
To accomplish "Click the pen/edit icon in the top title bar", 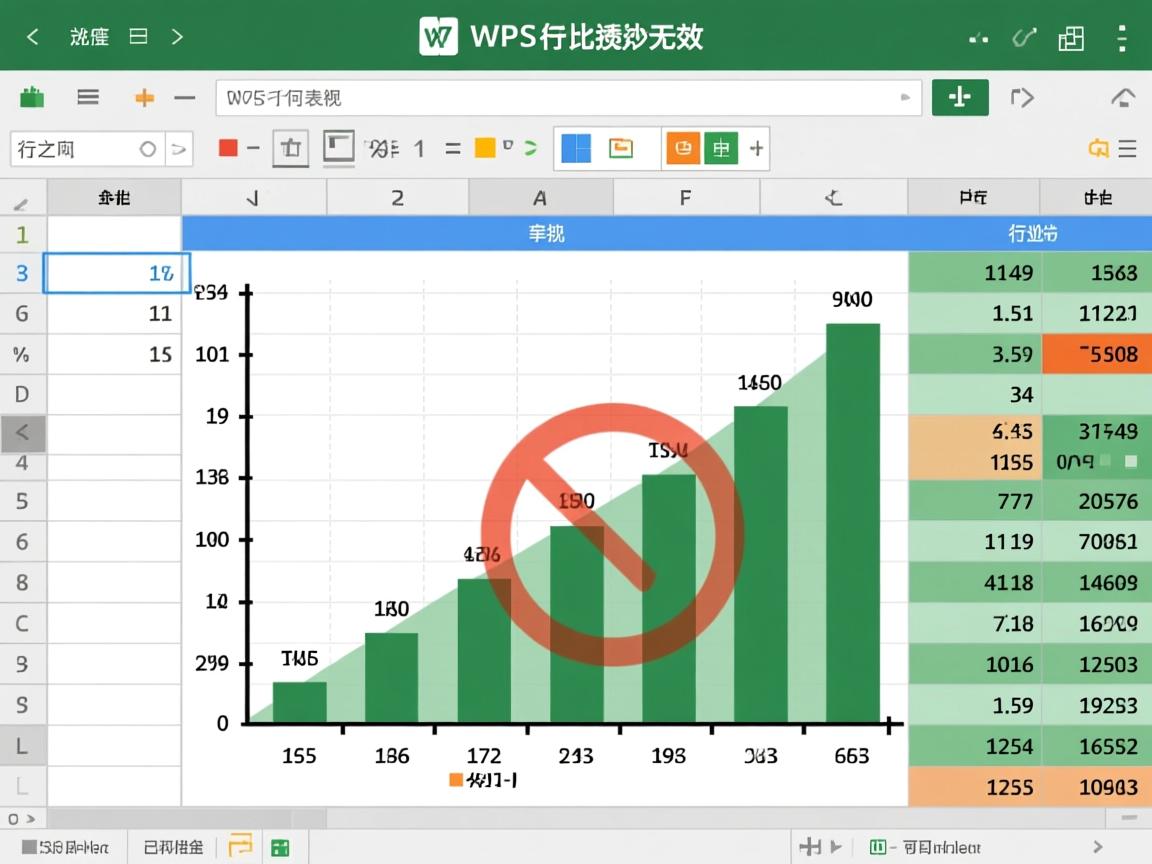I will click(1023, 37).
